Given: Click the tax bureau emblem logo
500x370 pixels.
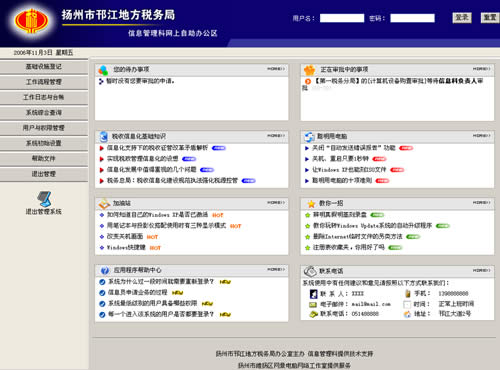Looking at the screenshot, I should (x=32, y=21).
